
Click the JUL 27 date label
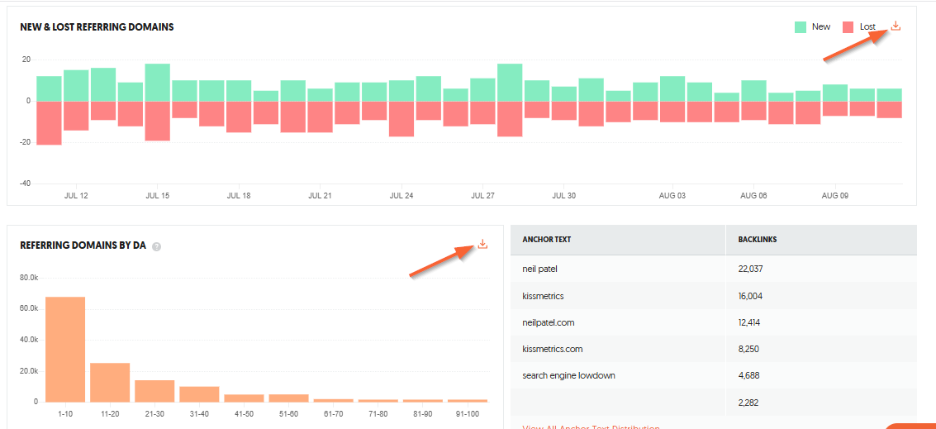coord(482,195)
